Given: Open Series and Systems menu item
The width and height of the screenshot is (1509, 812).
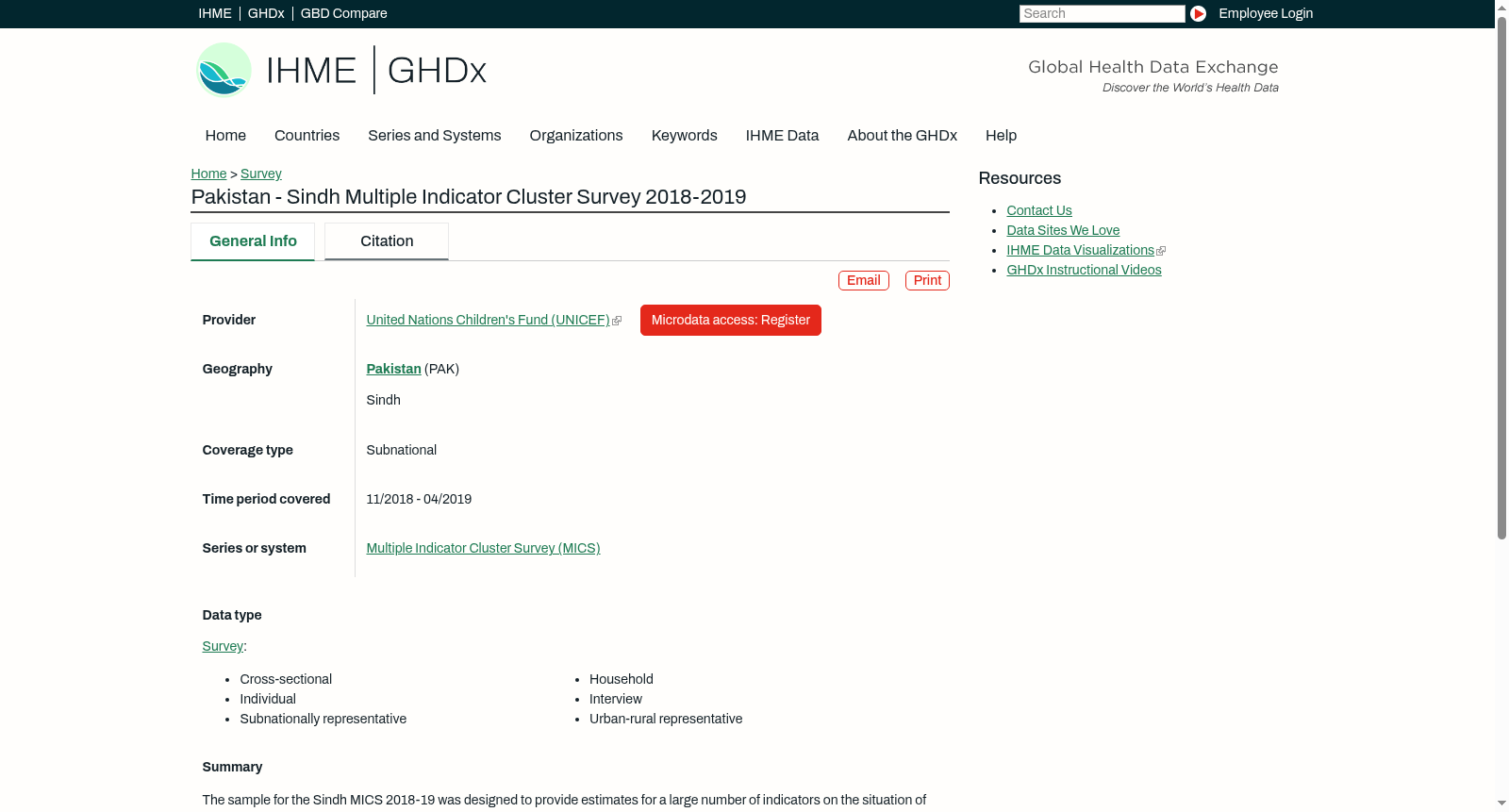Looking at the screenshot, I should [435, 136].
